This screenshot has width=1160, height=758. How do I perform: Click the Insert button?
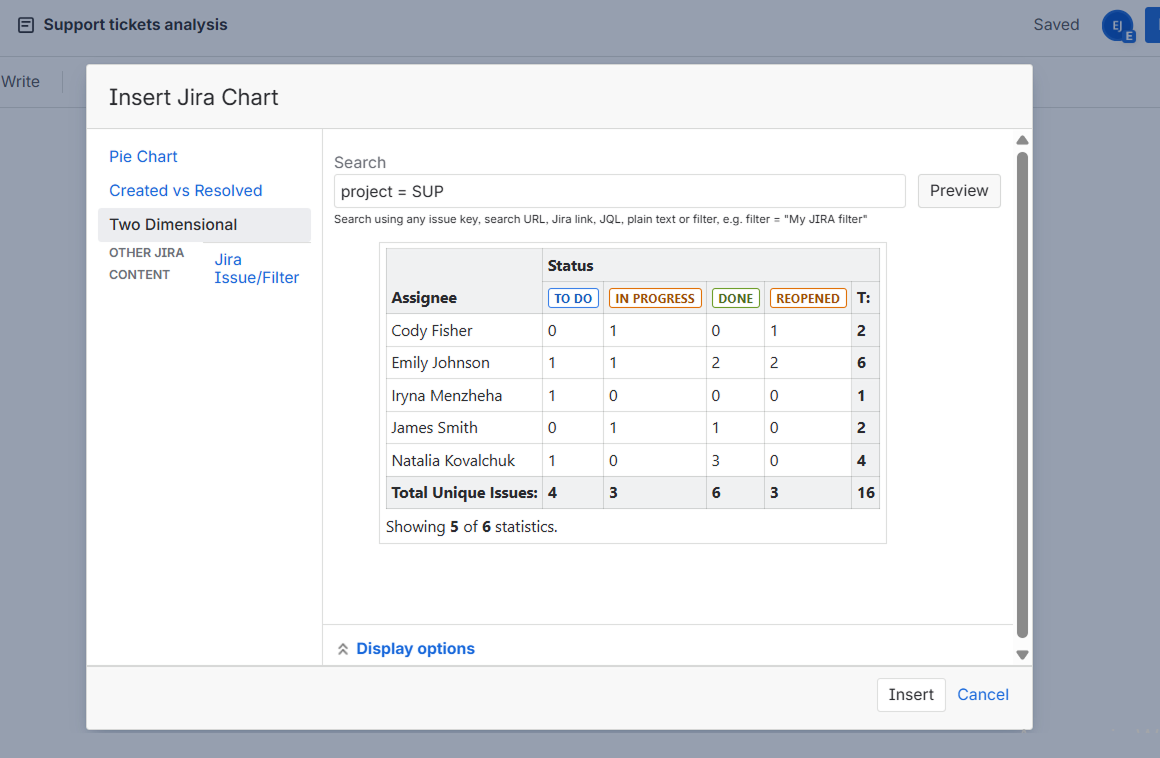pos(911,694)
